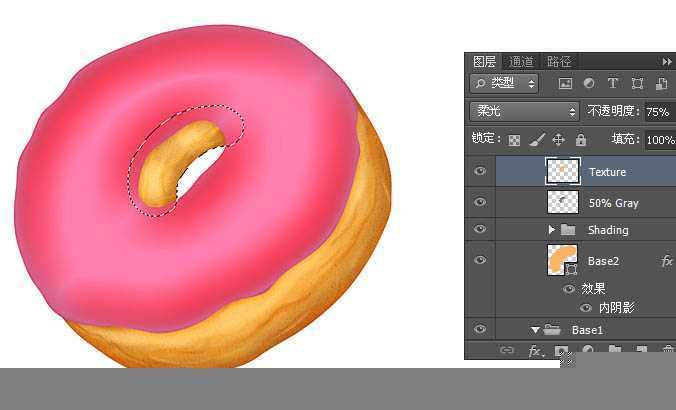
Task: Hide the Texture layer
Action: pyautogui.click(x=480, y=171)
